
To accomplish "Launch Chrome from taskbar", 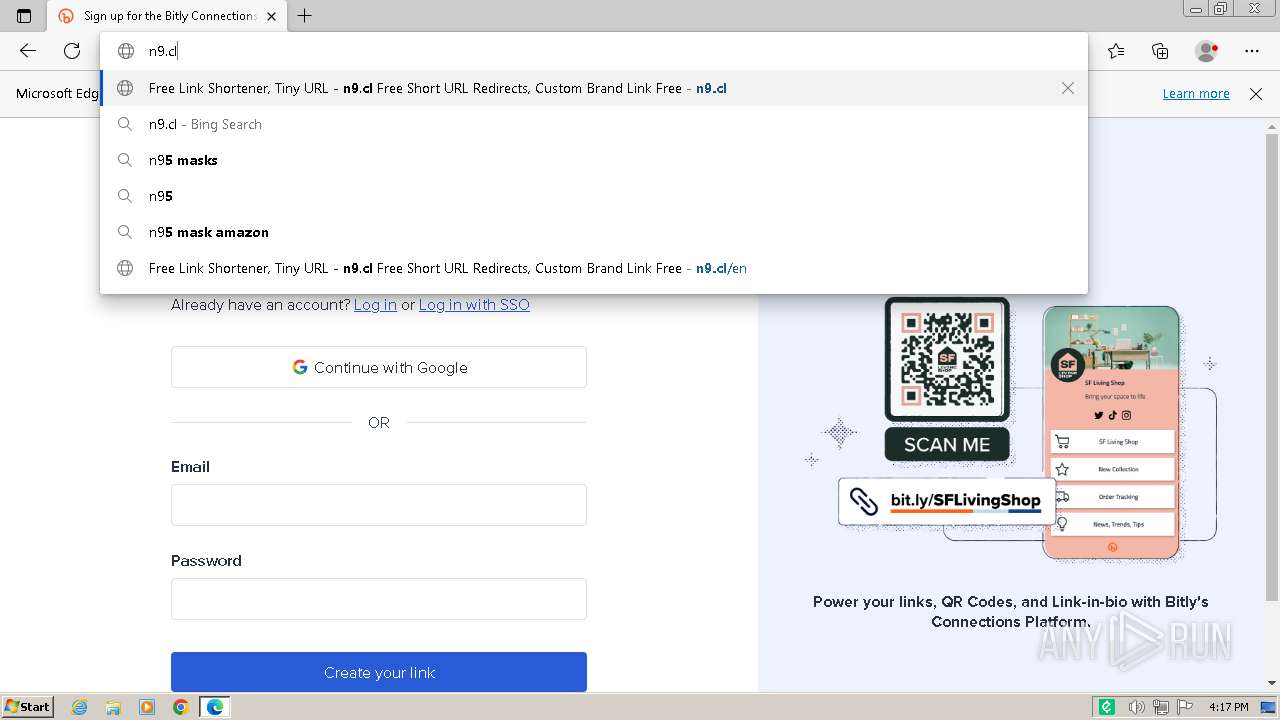I will pyautogui.click(x=181, y=707).
